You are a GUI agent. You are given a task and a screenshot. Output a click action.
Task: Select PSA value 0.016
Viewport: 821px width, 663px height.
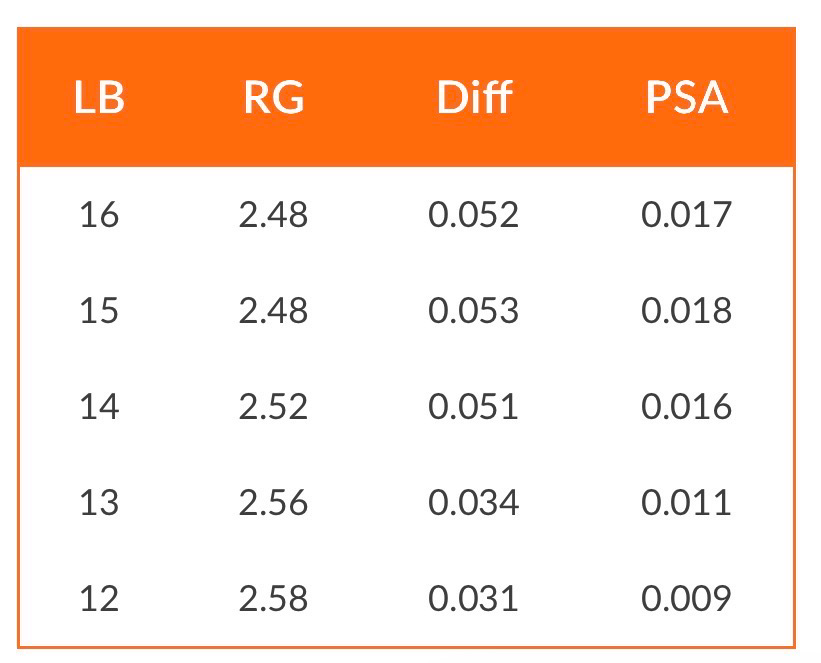686,407
